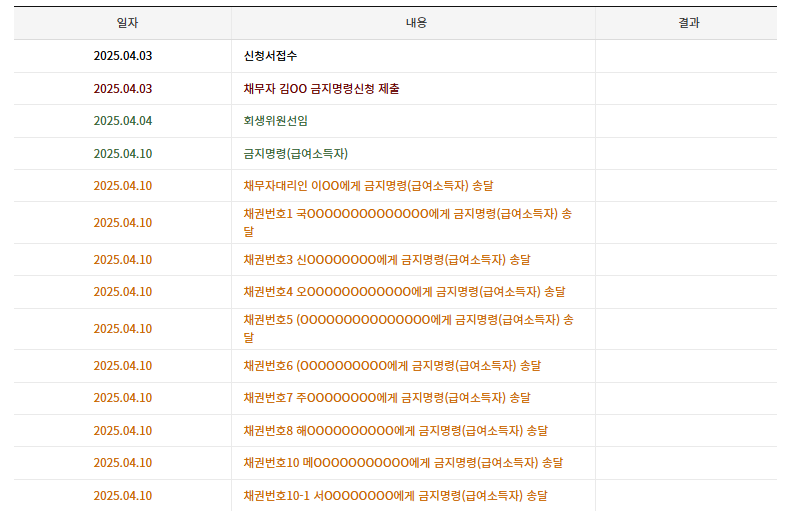This screenshot has height=521, width=791.
Task: Select the 채권번호5 송달 entry
Action: 409,328
